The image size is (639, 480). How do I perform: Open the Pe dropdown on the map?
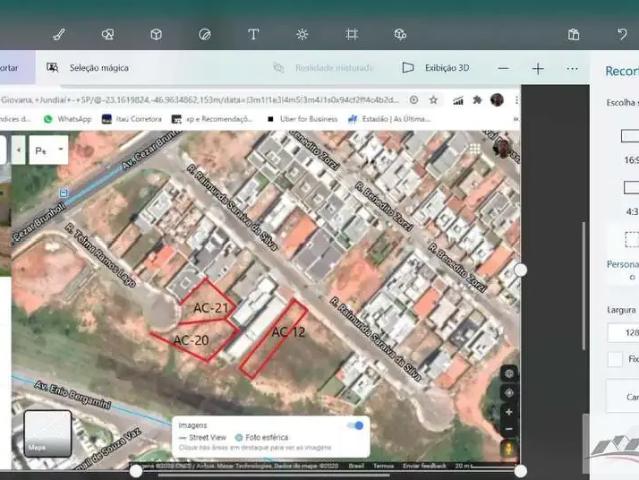tap(48, 150)
